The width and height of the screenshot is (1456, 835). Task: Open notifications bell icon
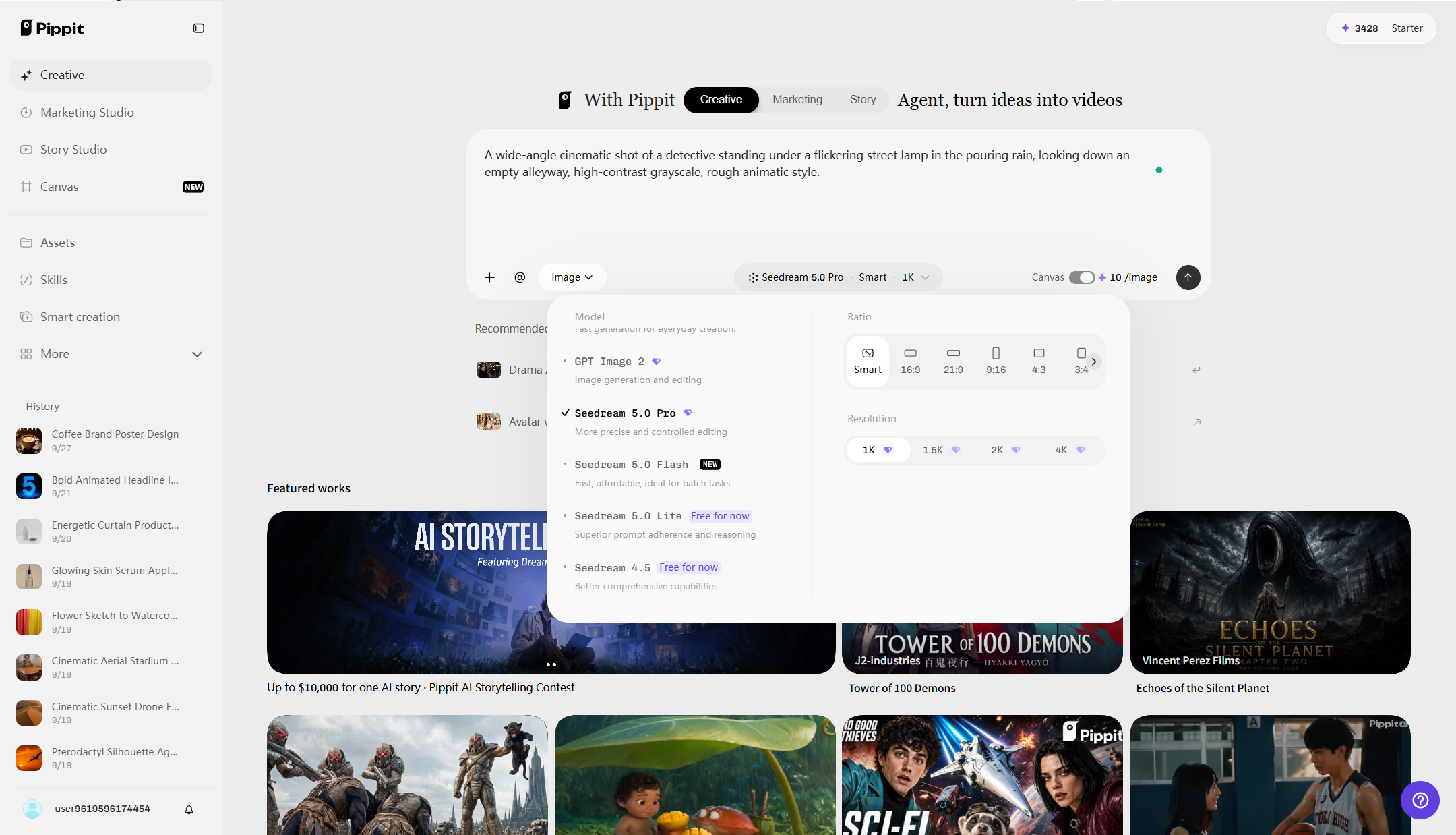point(189,809)
